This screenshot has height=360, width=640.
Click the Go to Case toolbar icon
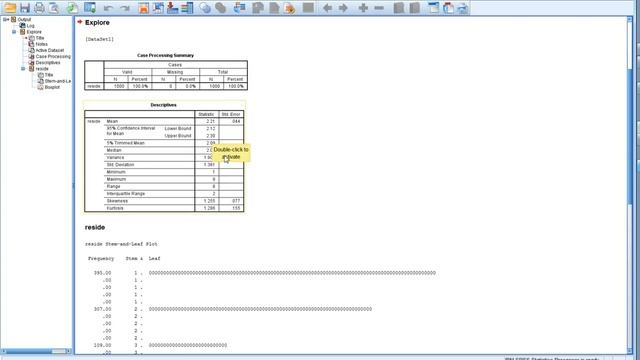[x=158, y=7]
